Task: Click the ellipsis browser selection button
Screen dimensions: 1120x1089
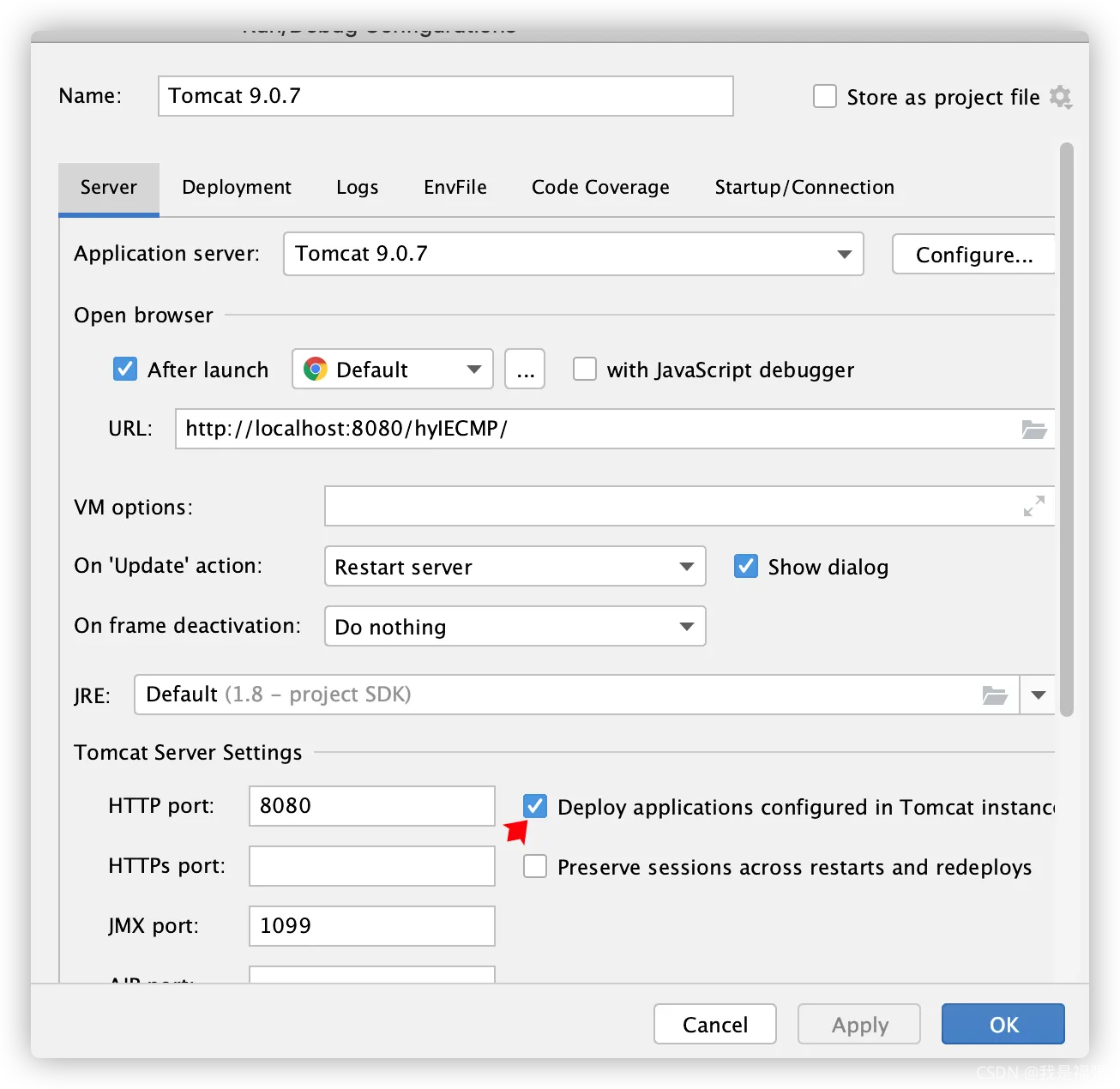Action: pyautogui.click(x=525, y=369)
